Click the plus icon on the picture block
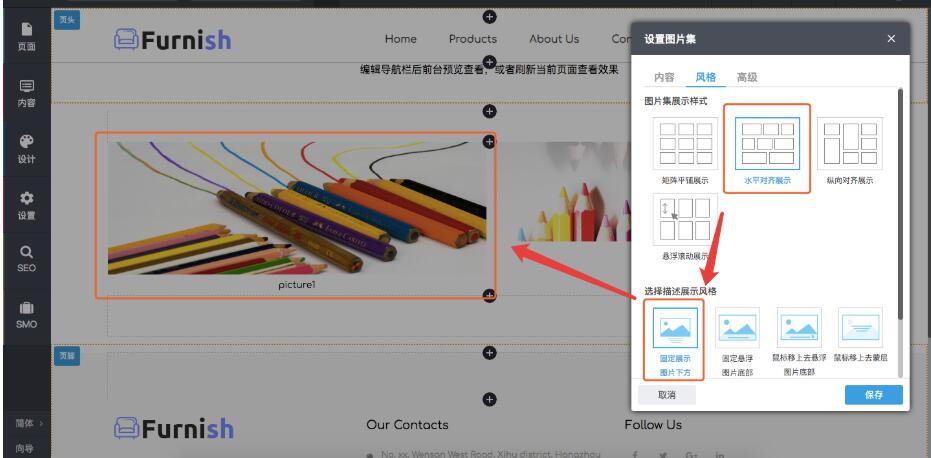Image resolution: width=931 pixels, height=458 pixels. pyautogui.click(x=489, y=142)
